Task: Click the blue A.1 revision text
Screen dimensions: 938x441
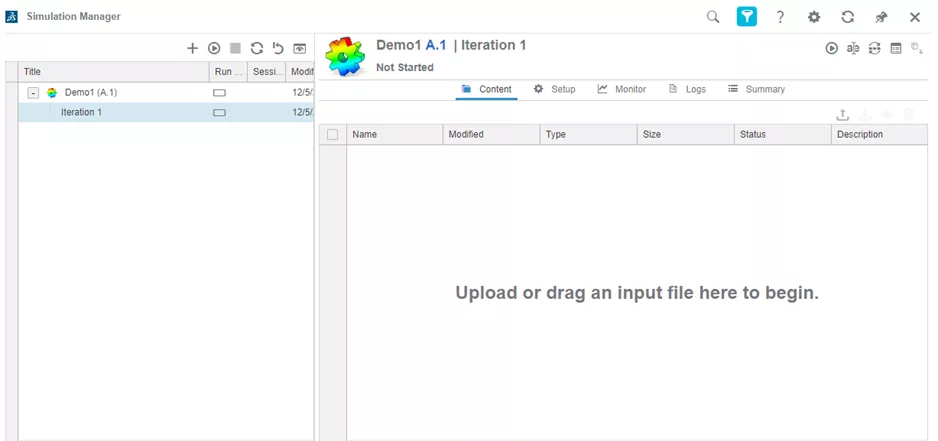Action: [x=436, y=45]
